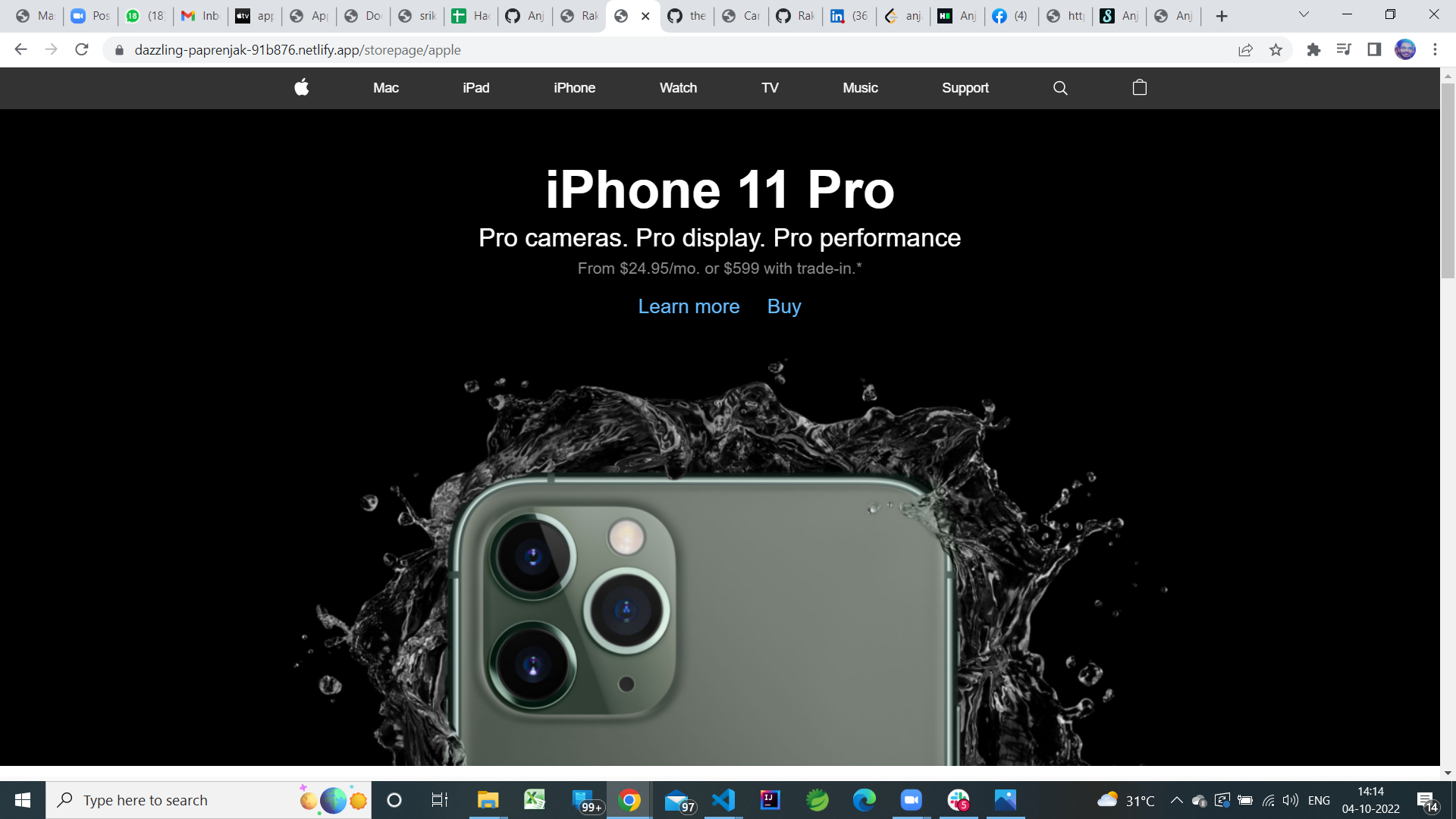The width and height of the screenshot is (1456, 819).
Task: Click the Buy link for iPhone 11 Pro
Action: [783, 306]
